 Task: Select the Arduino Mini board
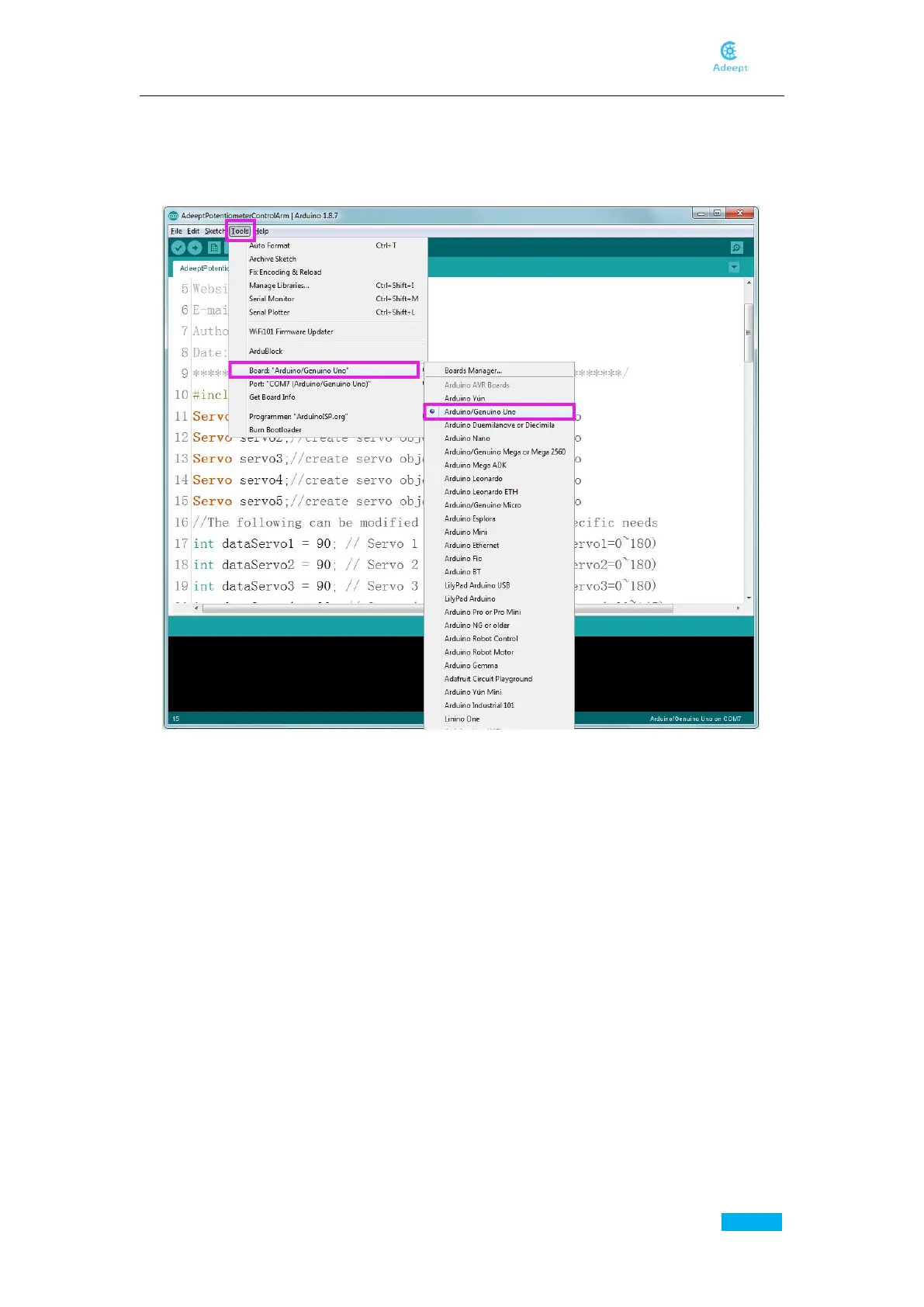tap(499, 532)
